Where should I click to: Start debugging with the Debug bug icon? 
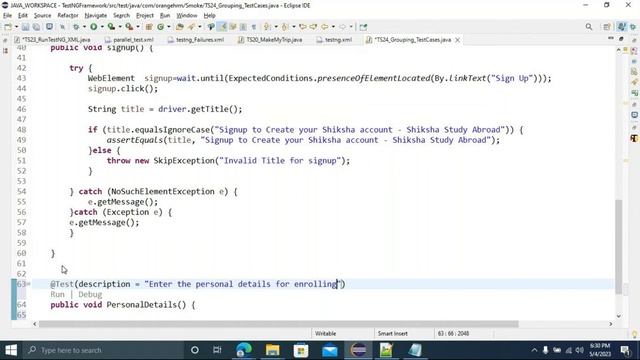tap(76, 27)
